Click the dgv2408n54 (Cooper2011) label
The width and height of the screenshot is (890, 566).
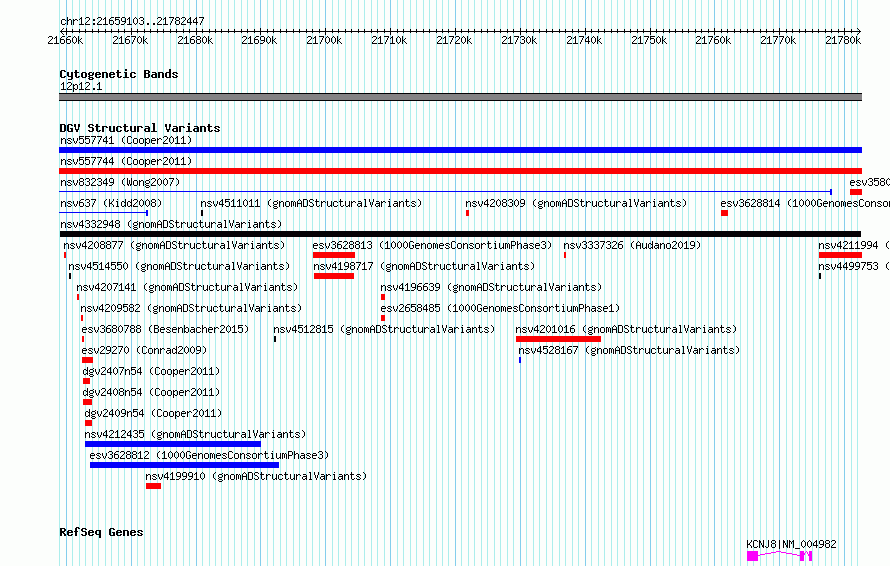(x=152, y=392)
